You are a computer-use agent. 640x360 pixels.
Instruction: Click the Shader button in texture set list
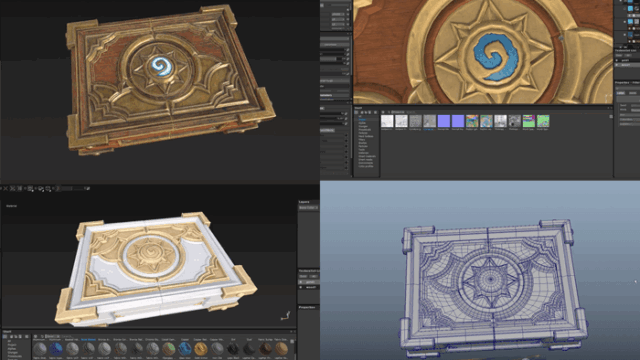tap(303, 276)
